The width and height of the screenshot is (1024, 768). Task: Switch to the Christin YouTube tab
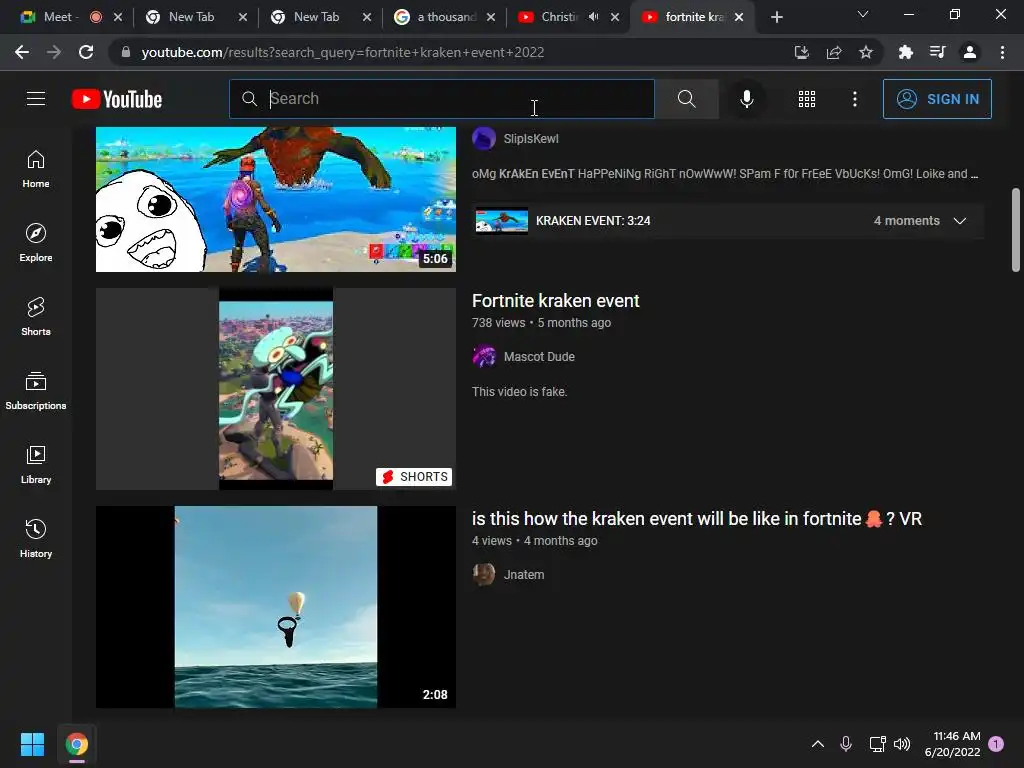(x=558, y=17)
